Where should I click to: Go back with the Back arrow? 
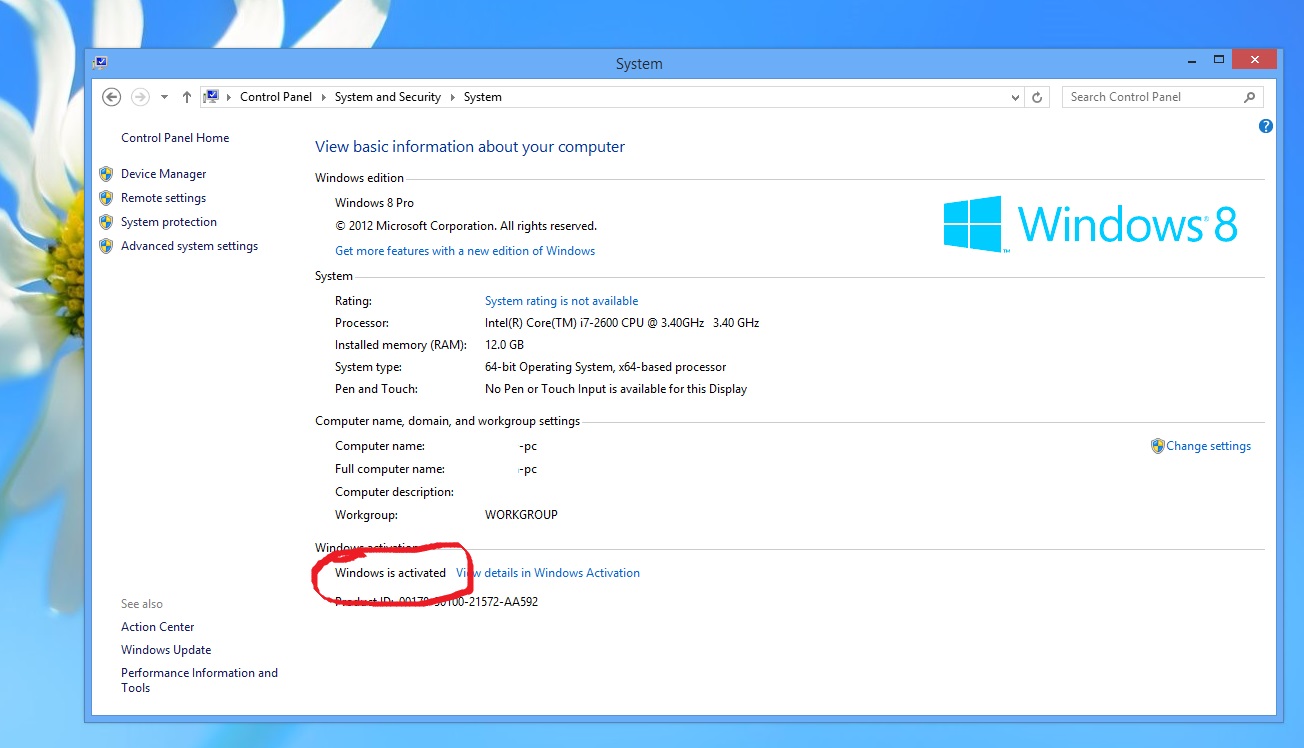(112, 97)
